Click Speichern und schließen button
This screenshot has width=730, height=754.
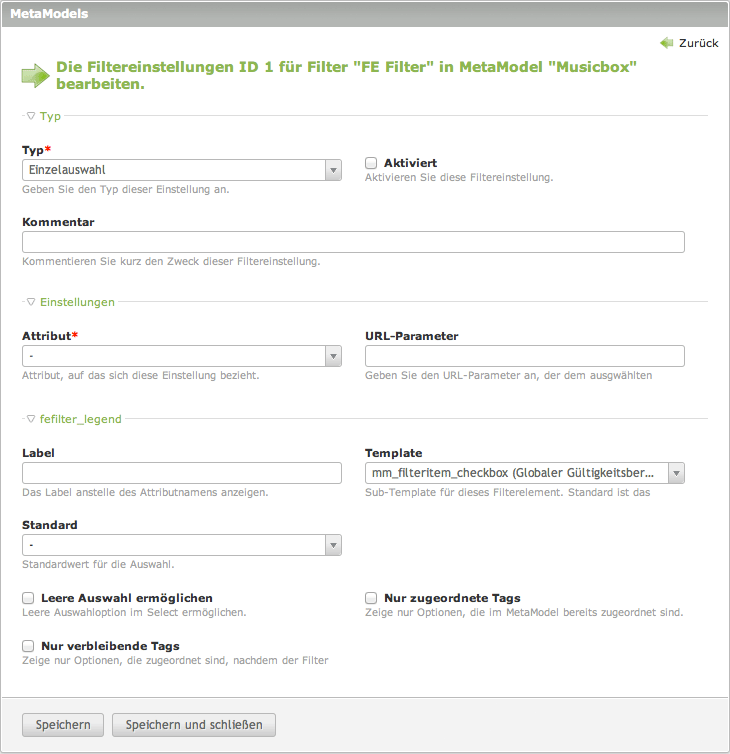(194, 725)
